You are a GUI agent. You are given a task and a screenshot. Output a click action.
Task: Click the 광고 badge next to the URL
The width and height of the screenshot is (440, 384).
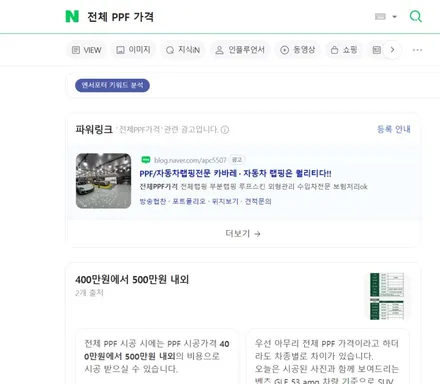237,160
